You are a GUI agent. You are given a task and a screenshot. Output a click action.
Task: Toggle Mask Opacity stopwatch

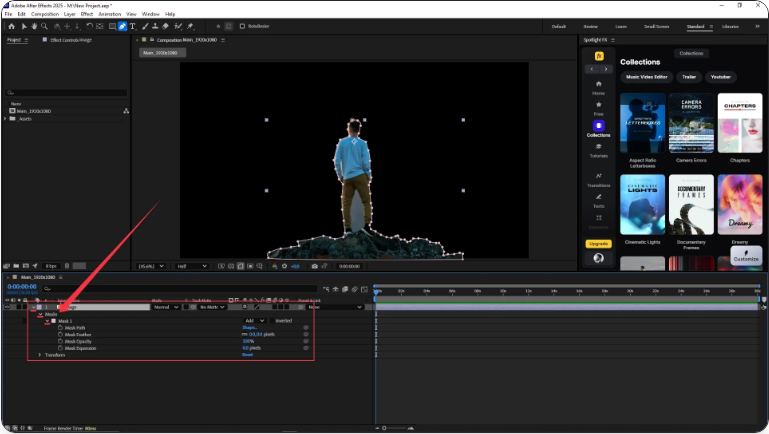59,341
